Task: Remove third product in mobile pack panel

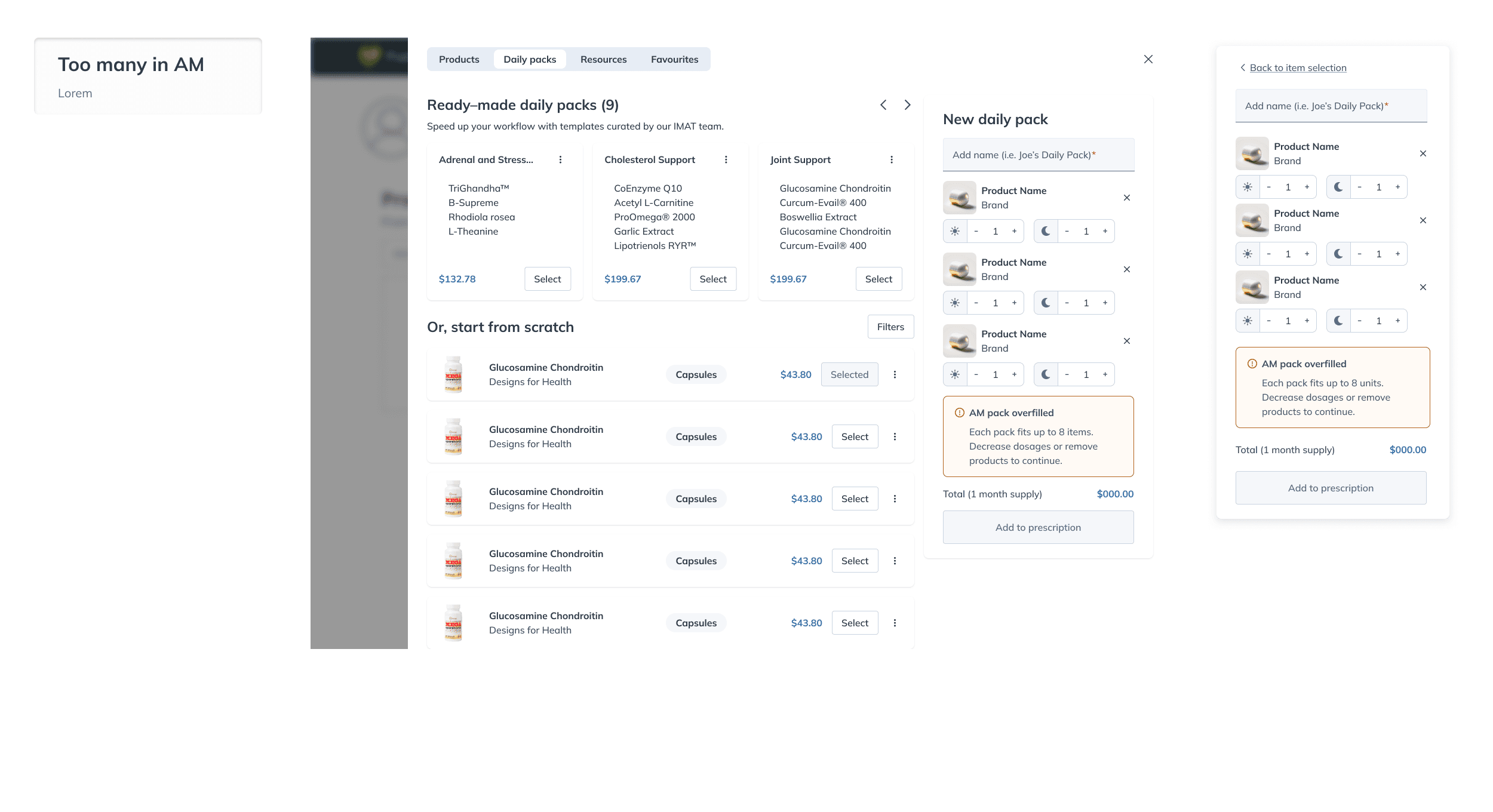Action: click(x=1423, y=287)
